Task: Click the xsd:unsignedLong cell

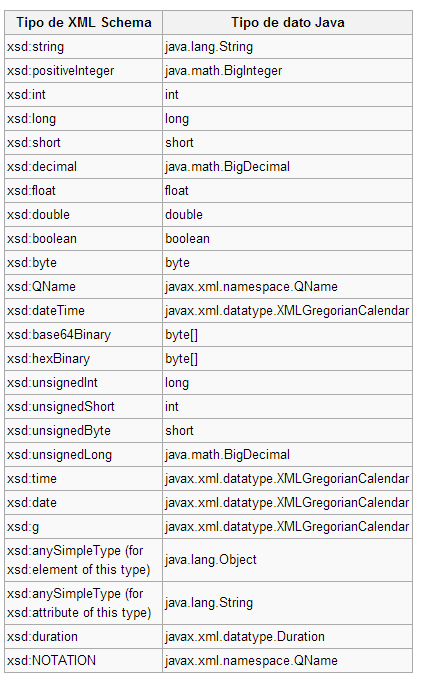Action: (x=84, y=454)
